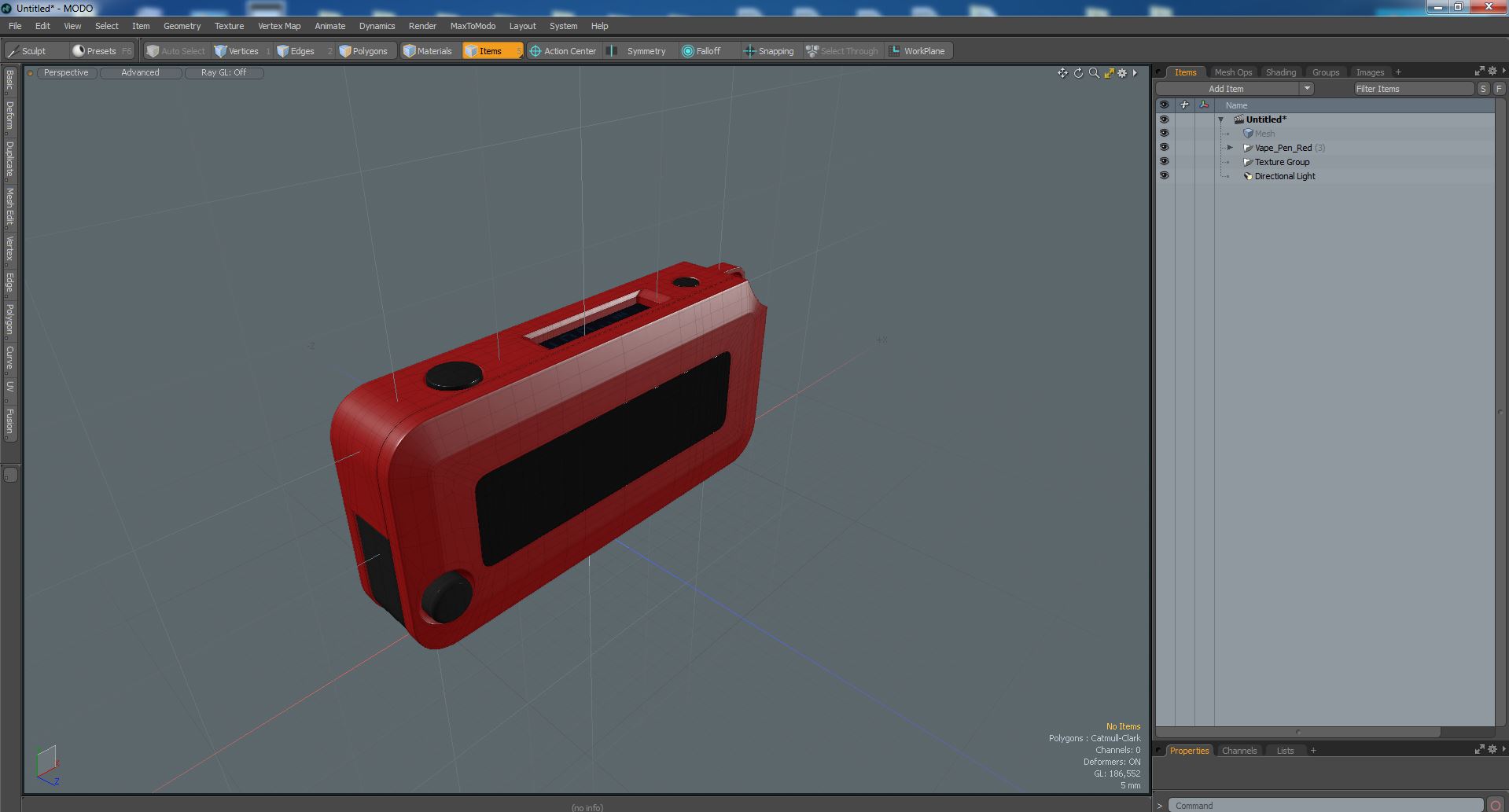Switch to the Channels tab

point(1239,751)
